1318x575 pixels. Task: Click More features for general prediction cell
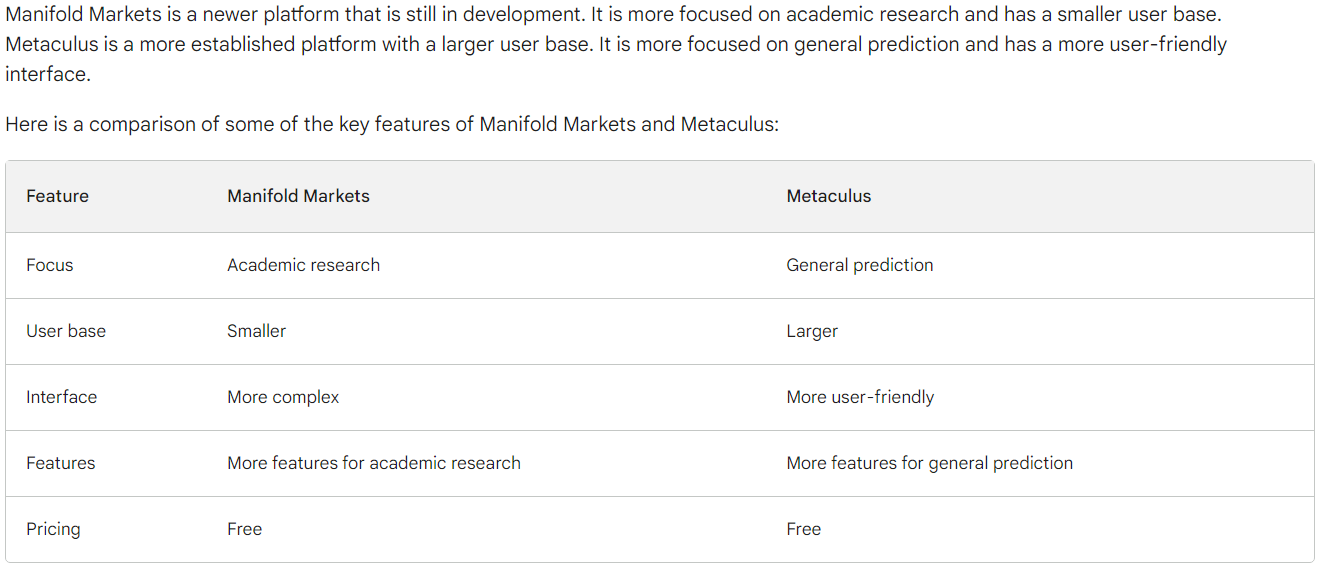coord(929,463)
